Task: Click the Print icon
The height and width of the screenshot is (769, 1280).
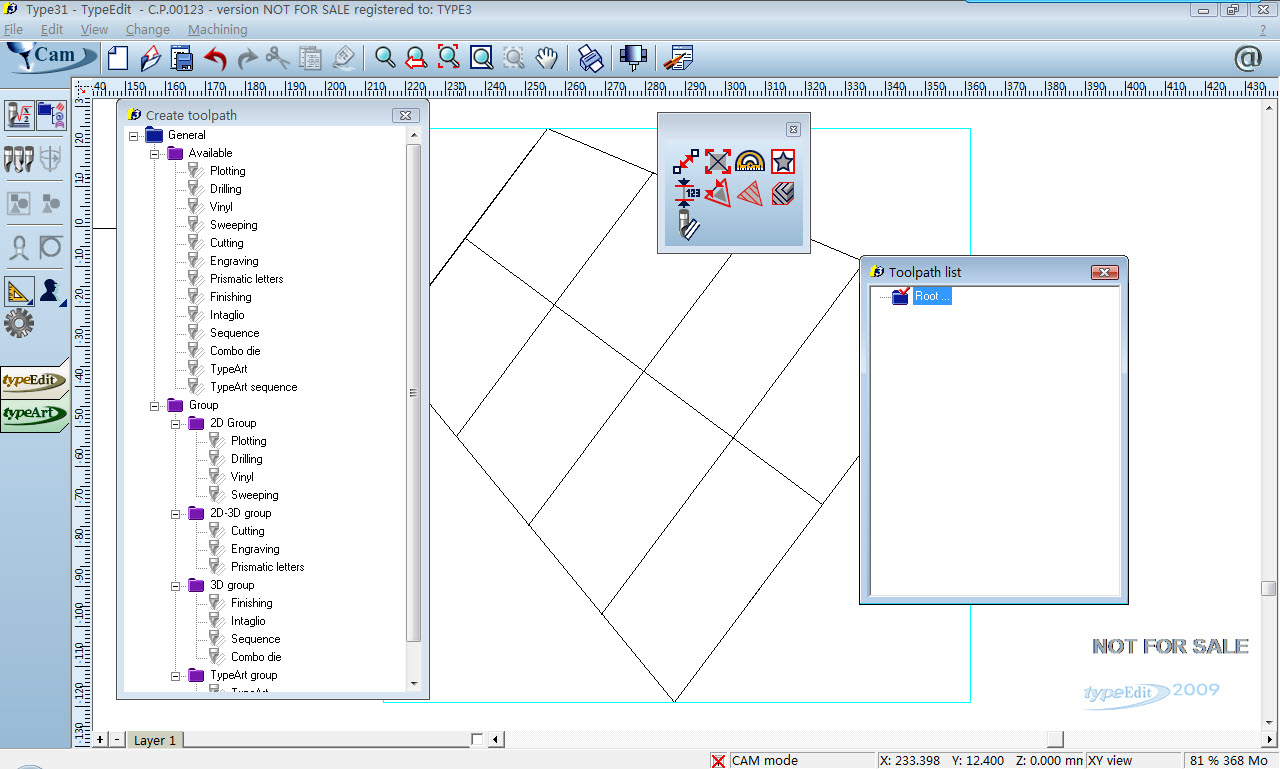Action: [x=591, y=58]
